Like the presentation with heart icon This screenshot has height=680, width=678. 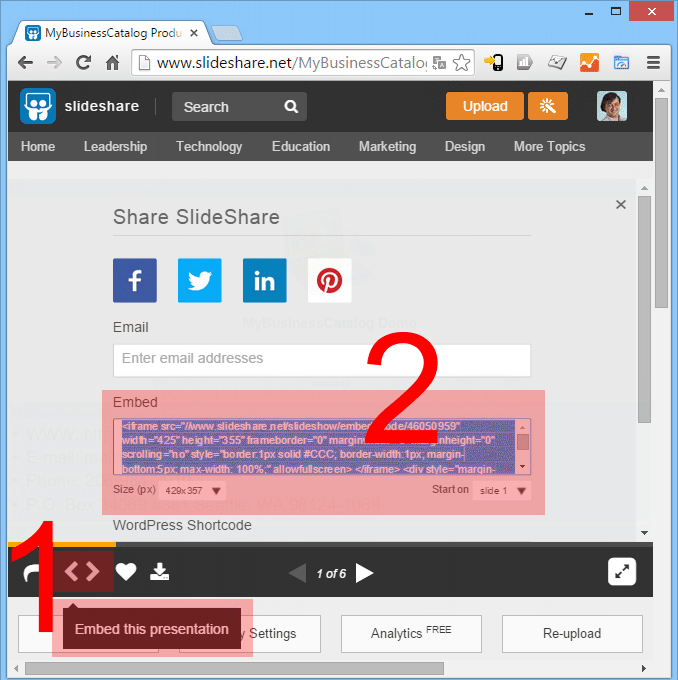126,572
